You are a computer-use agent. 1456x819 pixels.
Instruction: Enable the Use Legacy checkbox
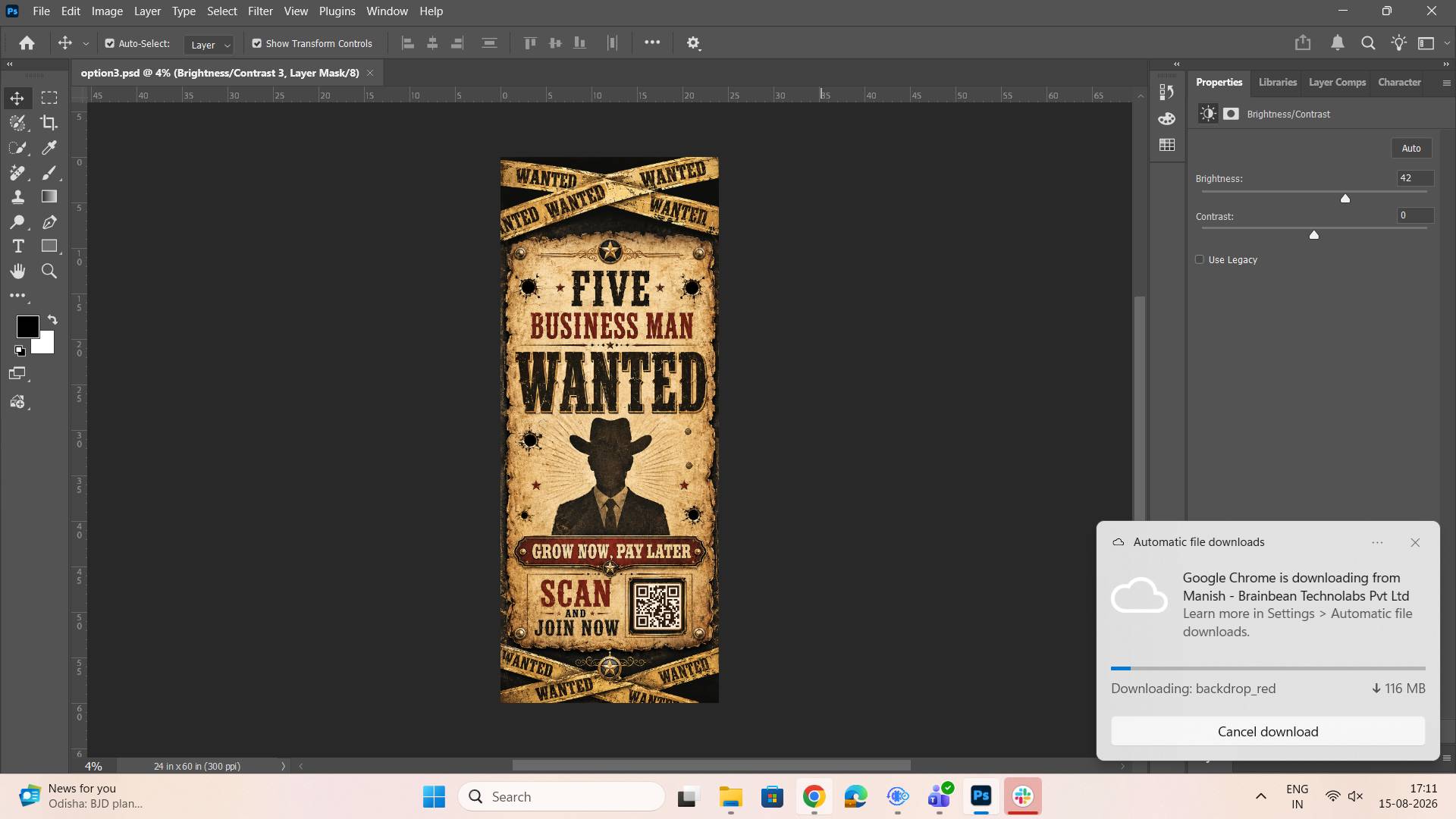[x=1200, y=259]
